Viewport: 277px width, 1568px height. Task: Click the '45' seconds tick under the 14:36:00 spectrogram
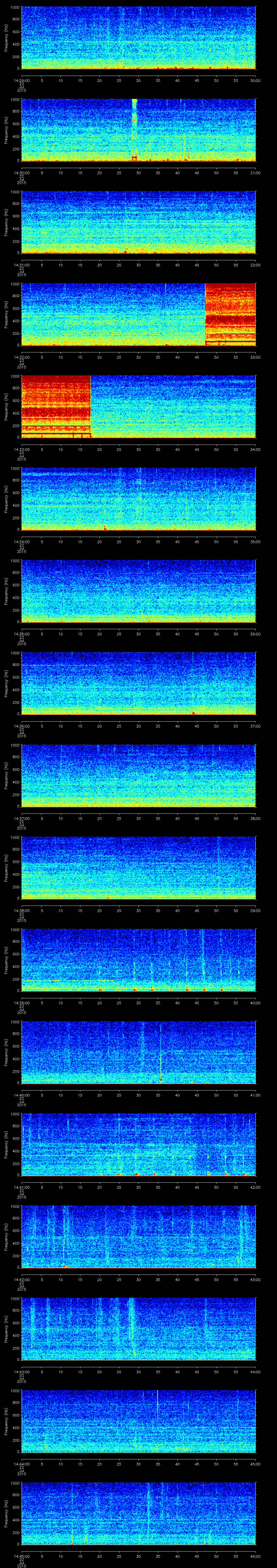point(197,726)
